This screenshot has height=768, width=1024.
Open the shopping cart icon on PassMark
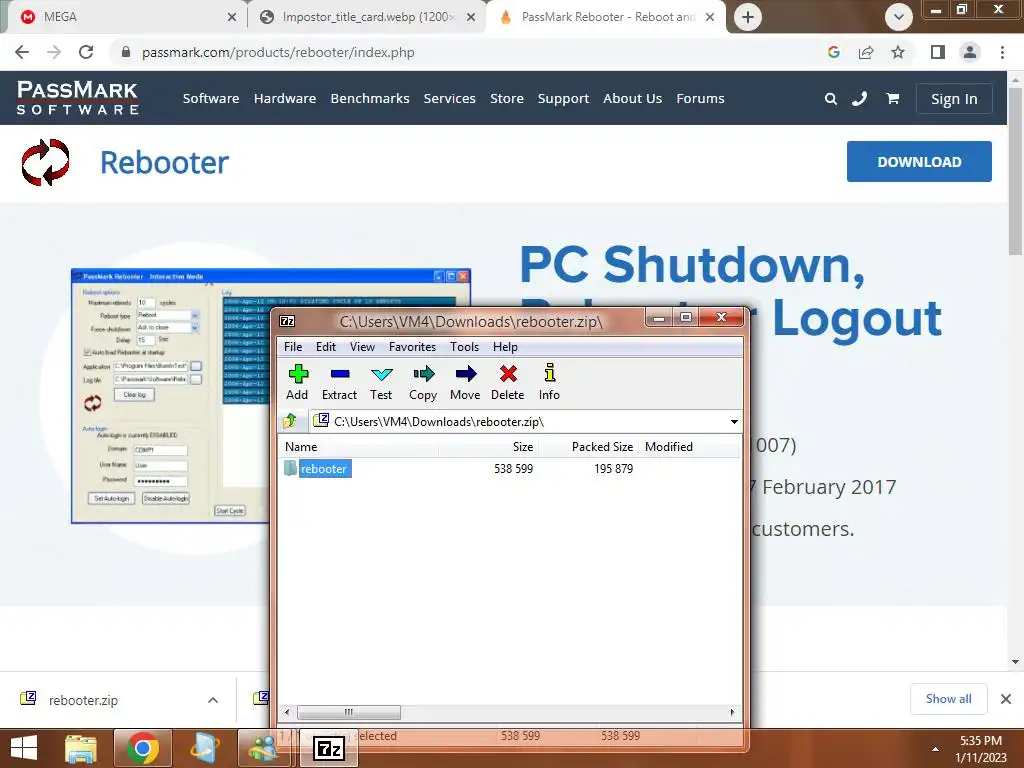pyautogui.click(x=892, y=99)
